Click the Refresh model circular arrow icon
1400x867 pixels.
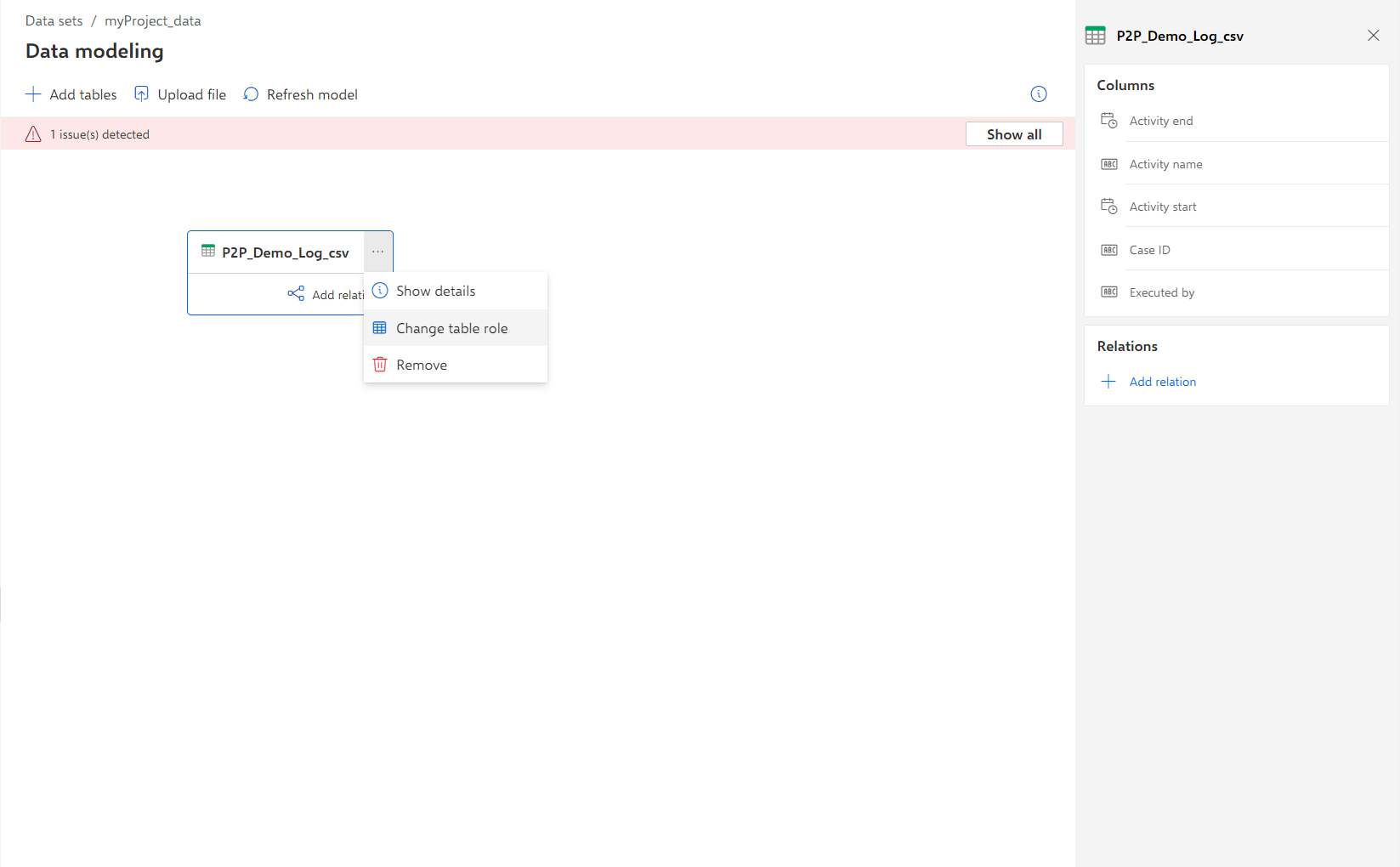point(251,94)
